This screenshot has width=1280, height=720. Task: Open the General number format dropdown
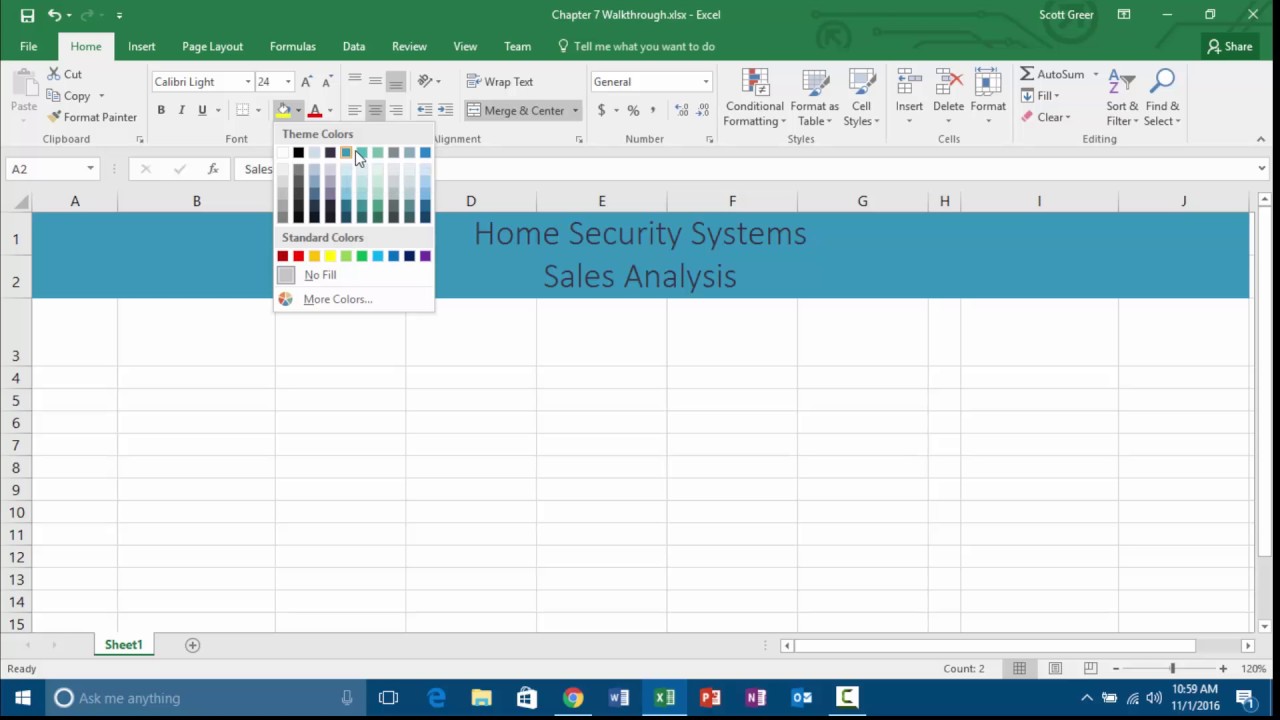(x=705, y=82)
